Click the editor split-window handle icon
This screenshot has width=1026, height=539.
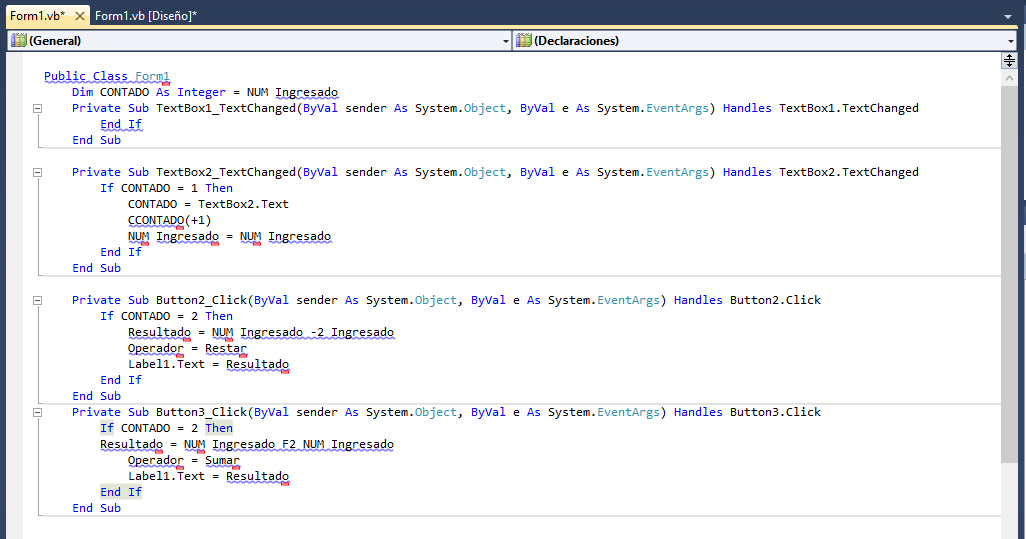click(1009, 61)
